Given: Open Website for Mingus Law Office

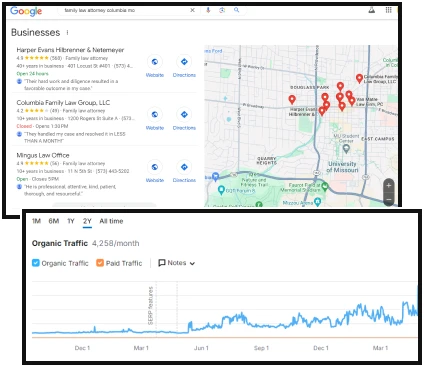Looking at the screenshot, I should (x=155, y=171).
